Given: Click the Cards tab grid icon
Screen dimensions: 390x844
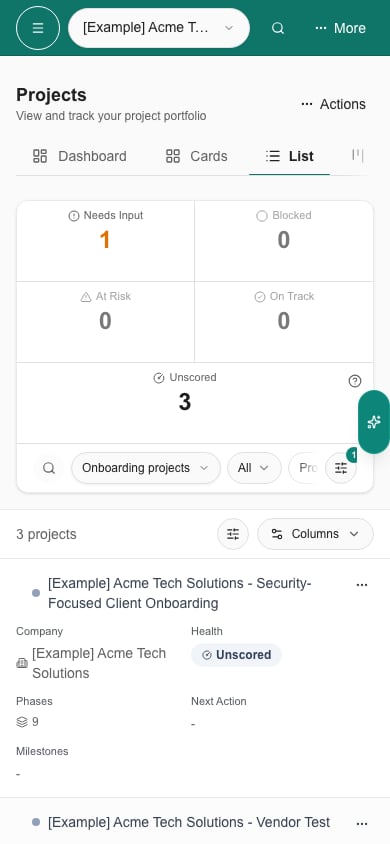Looking at the screenshot, I should point(173,156).
